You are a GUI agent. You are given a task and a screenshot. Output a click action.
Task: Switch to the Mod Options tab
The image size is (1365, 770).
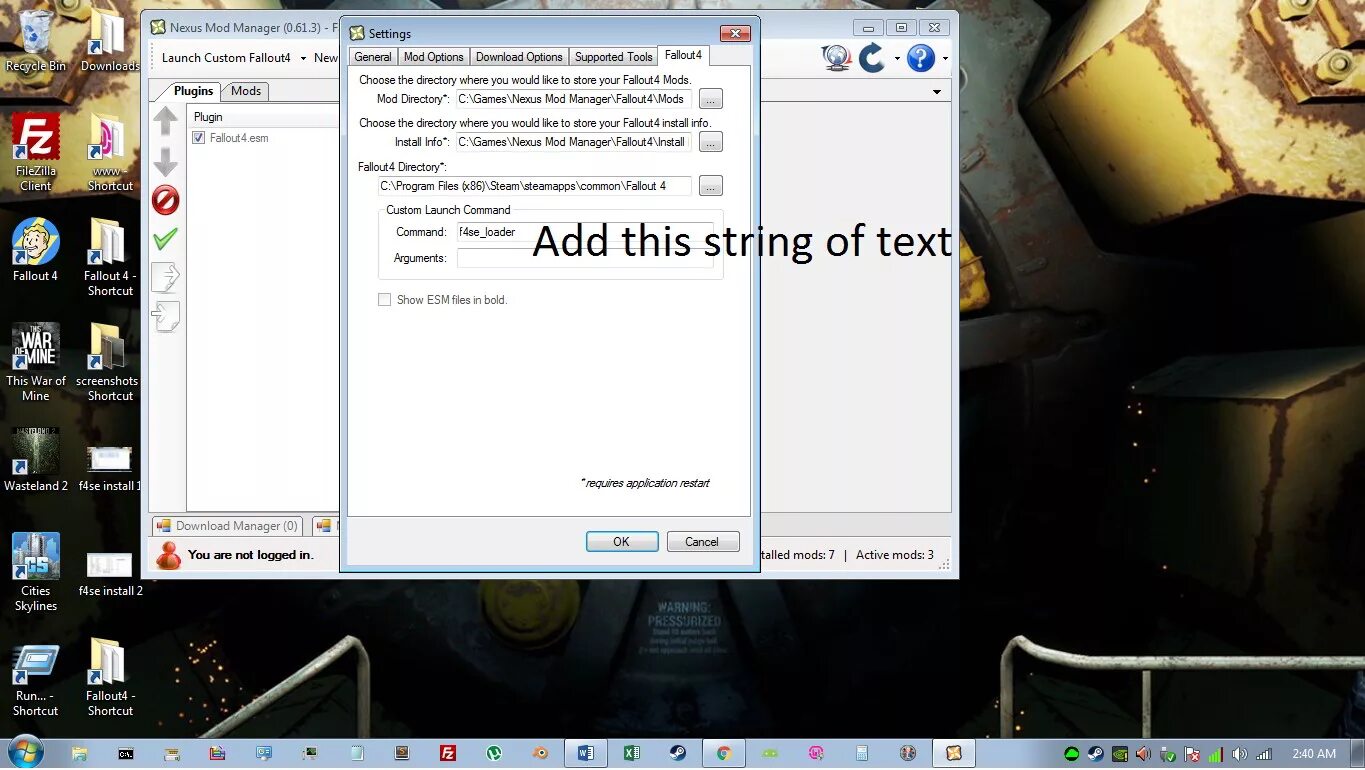[x=433, y=57]
